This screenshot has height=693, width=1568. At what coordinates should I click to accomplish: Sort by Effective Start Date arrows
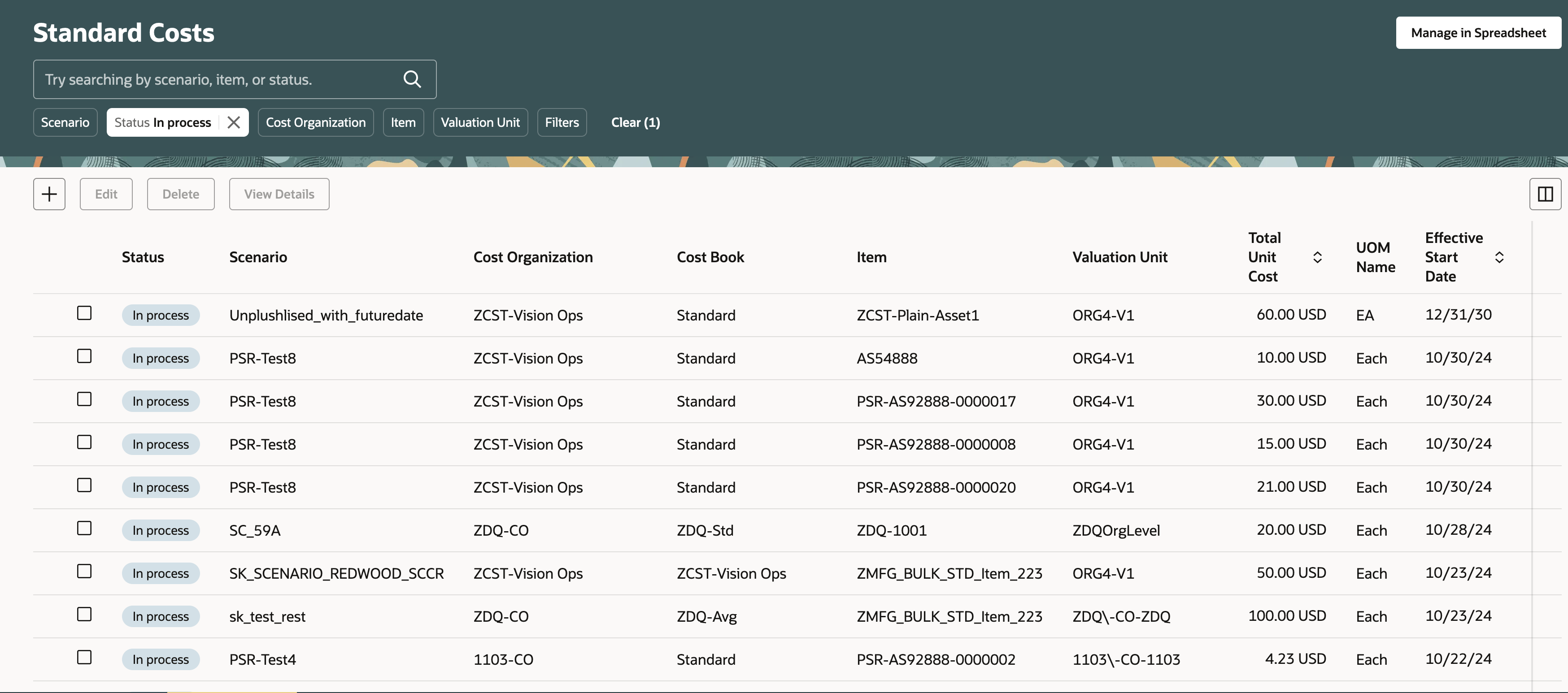[x=1499, y=257]
